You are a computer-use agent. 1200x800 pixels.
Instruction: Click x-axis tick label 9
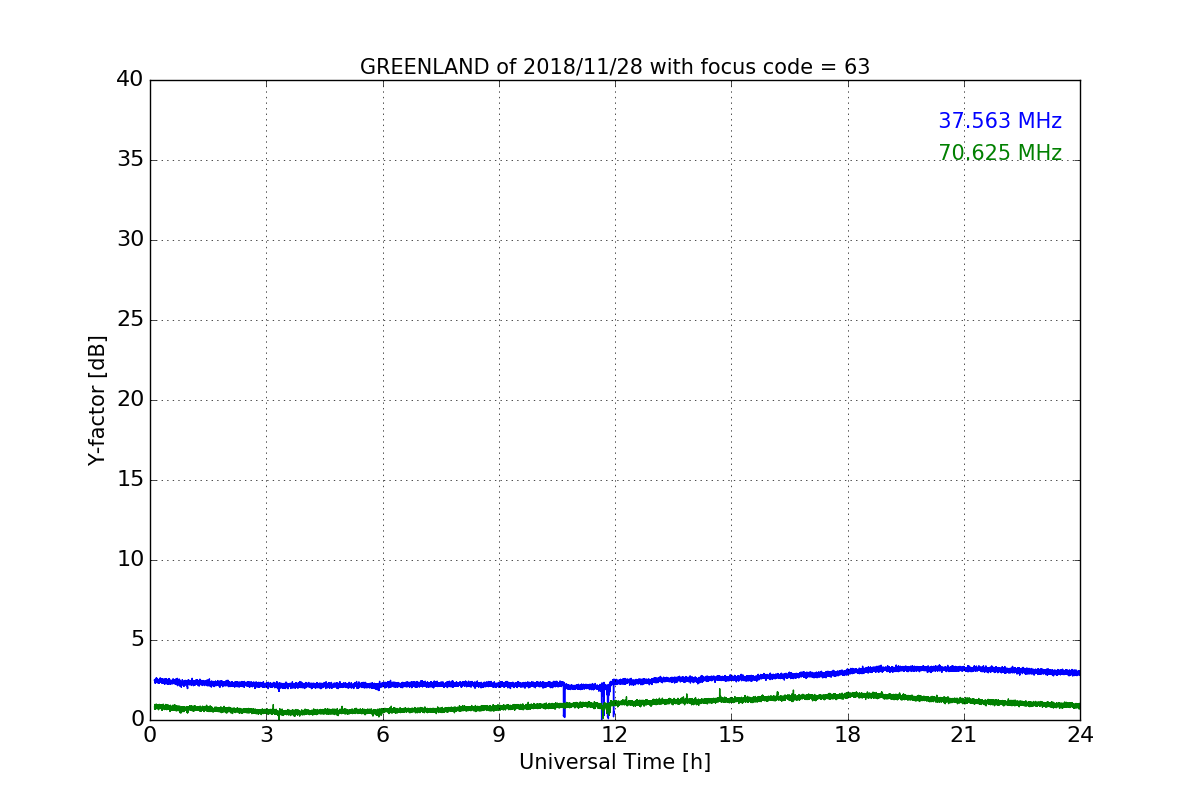499,734
